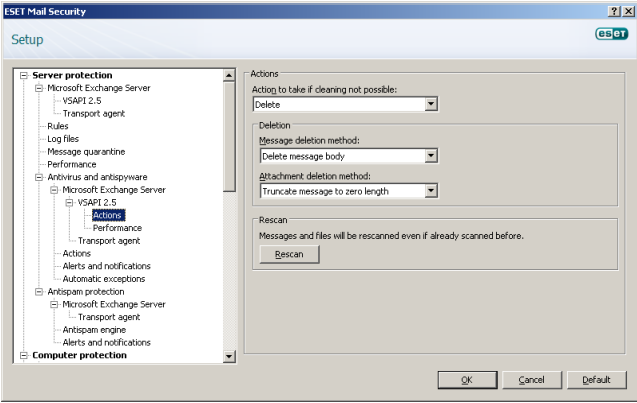Select Performance under Server protection

point(72,165)
